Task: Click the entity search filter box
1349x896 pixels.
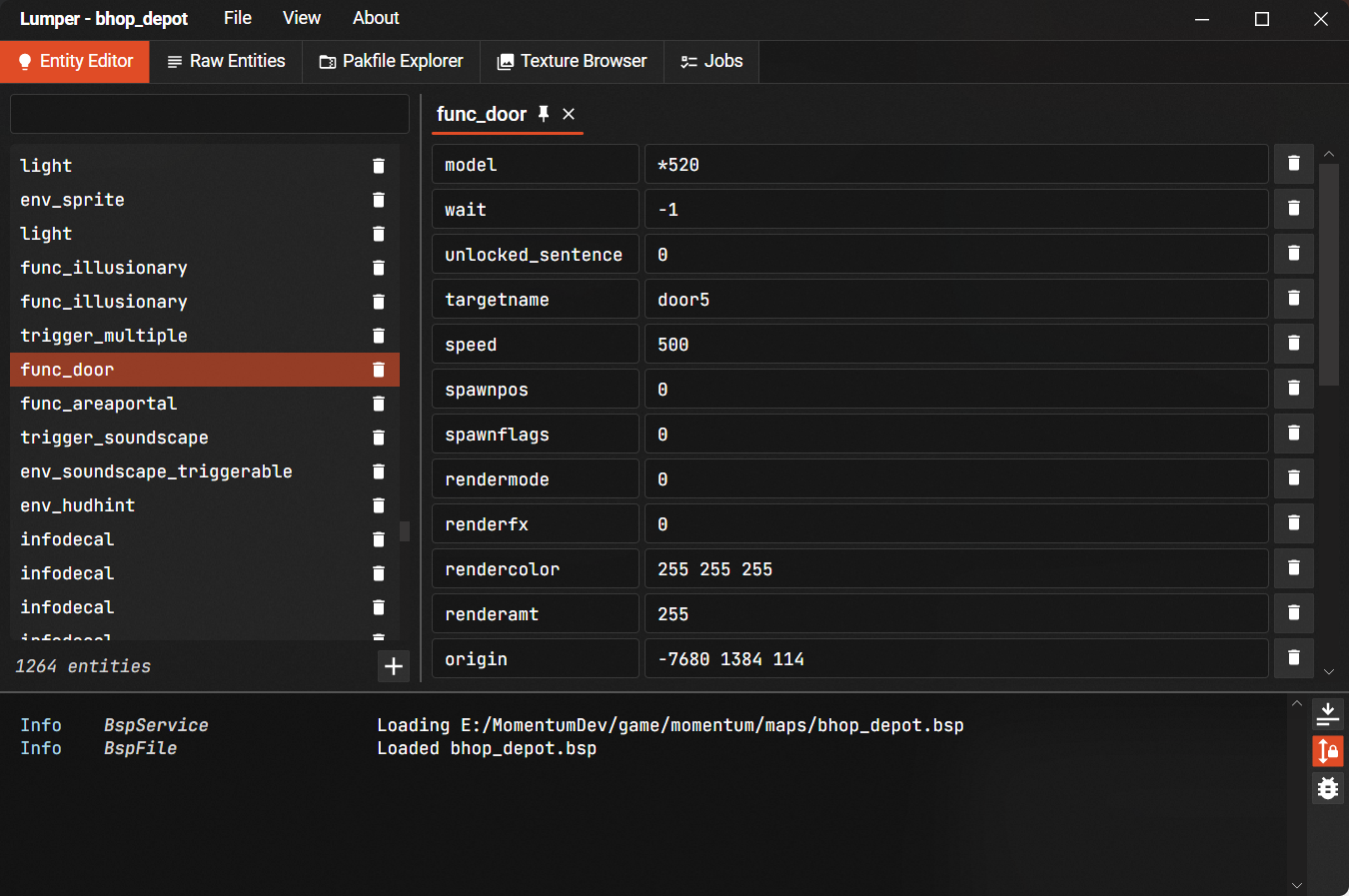Action: tap(210, 114)
